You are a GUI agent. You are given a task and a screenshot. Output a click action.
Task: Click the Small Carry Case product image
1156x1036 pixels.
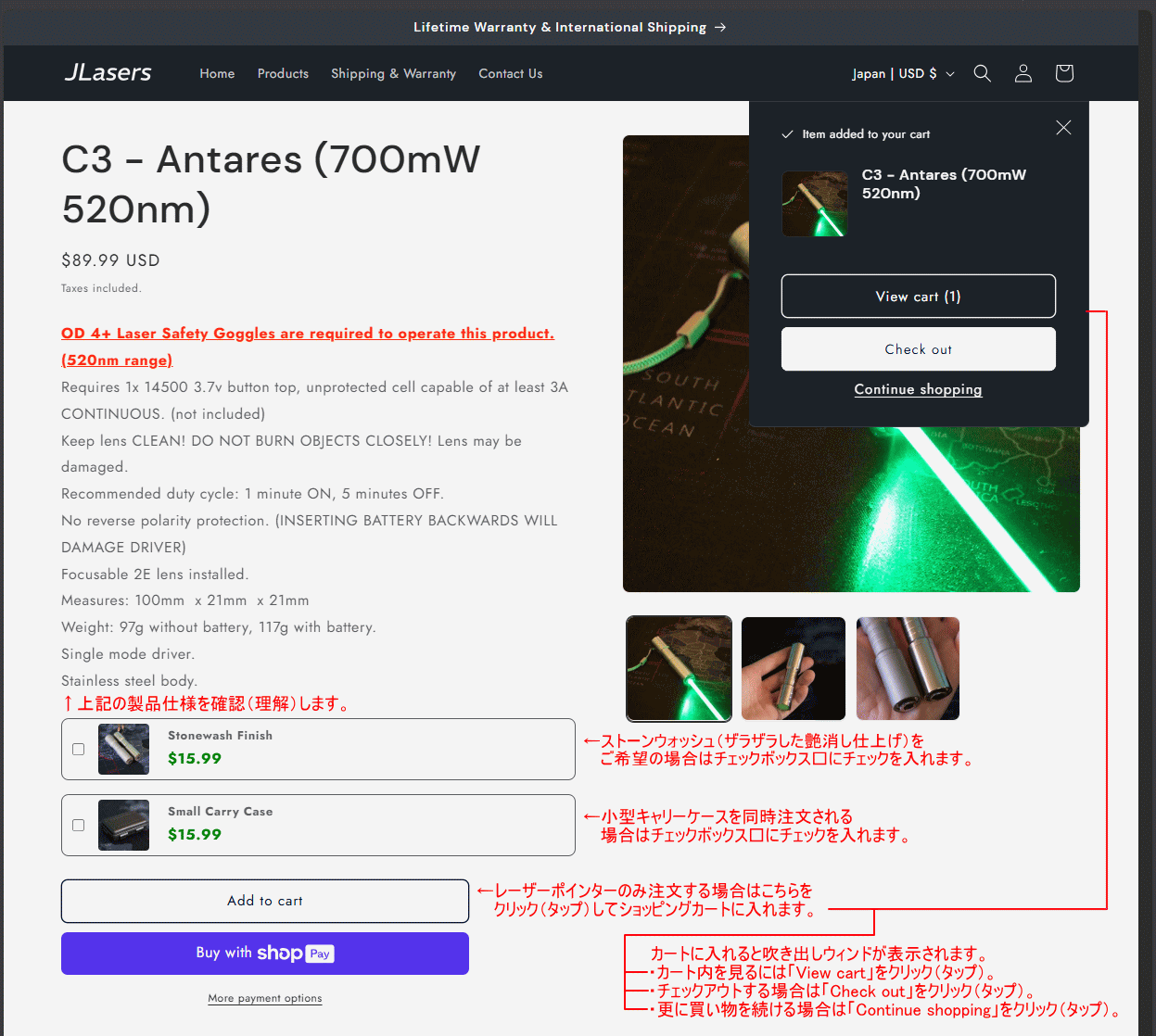pos(123,825)
